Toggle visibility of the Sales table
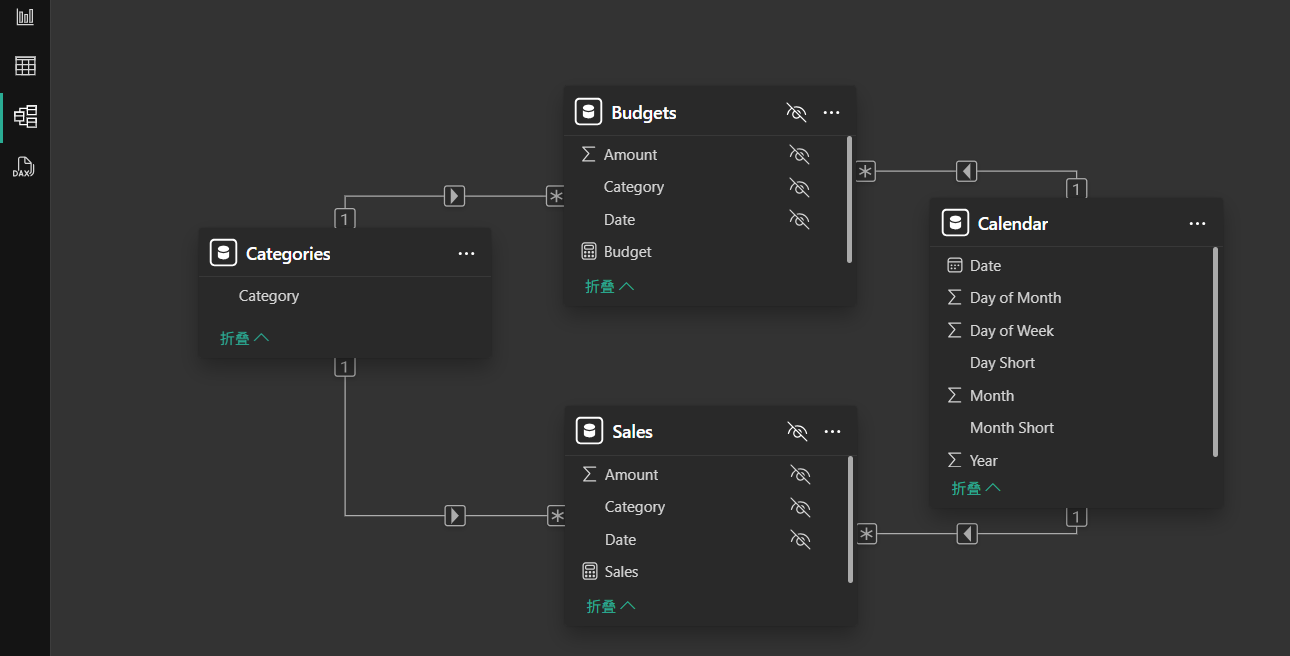This screenshot has height=656, width=1290. [797, 431]
